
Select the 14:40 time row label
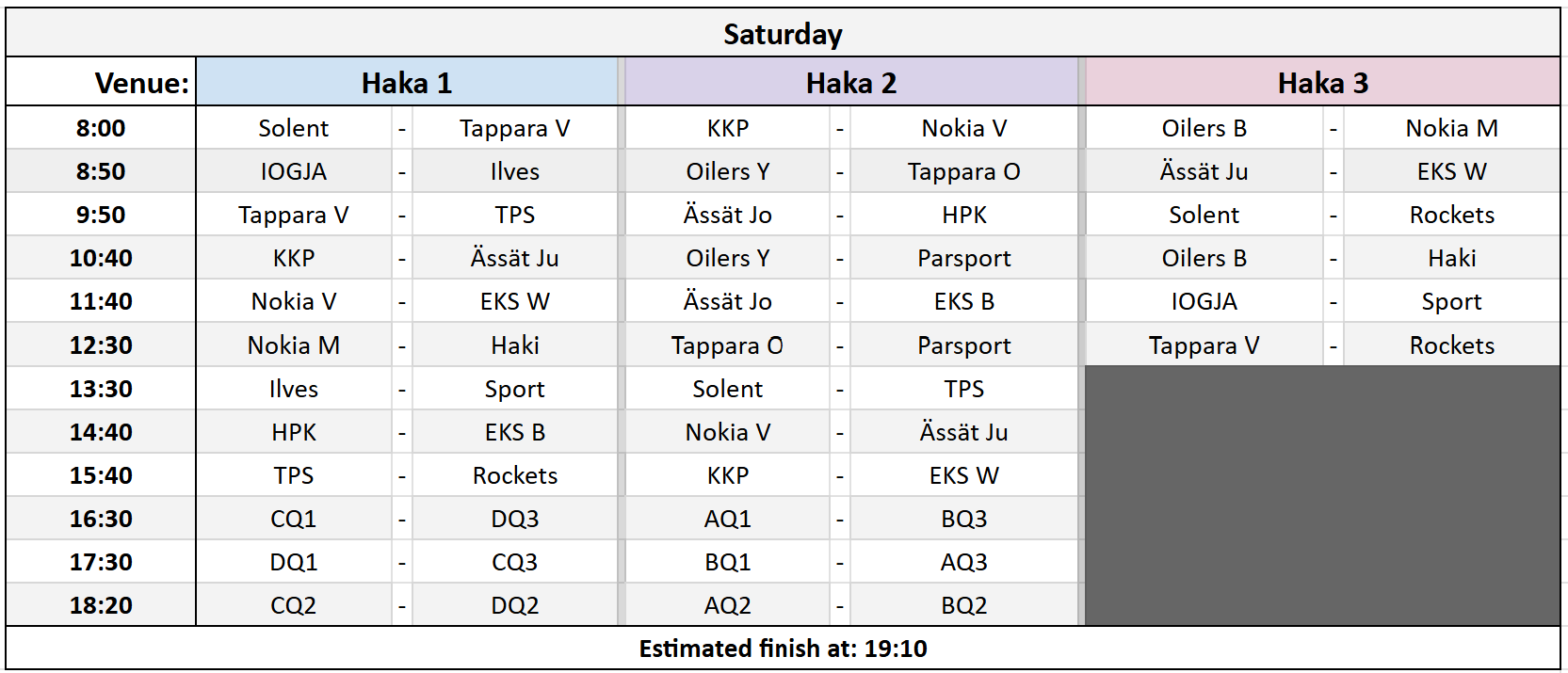point(101,432)
